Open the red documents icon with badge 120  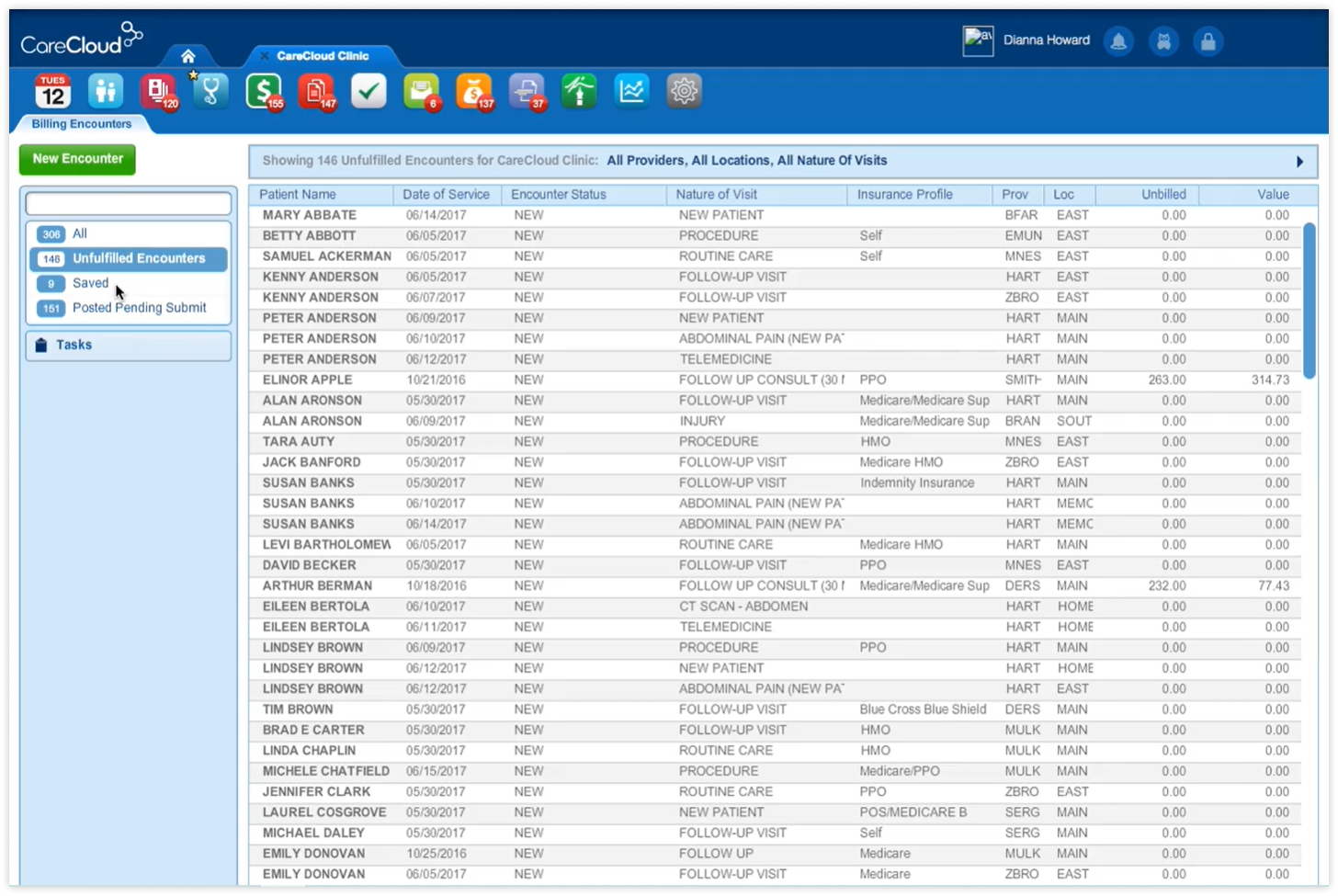(158, 91)
